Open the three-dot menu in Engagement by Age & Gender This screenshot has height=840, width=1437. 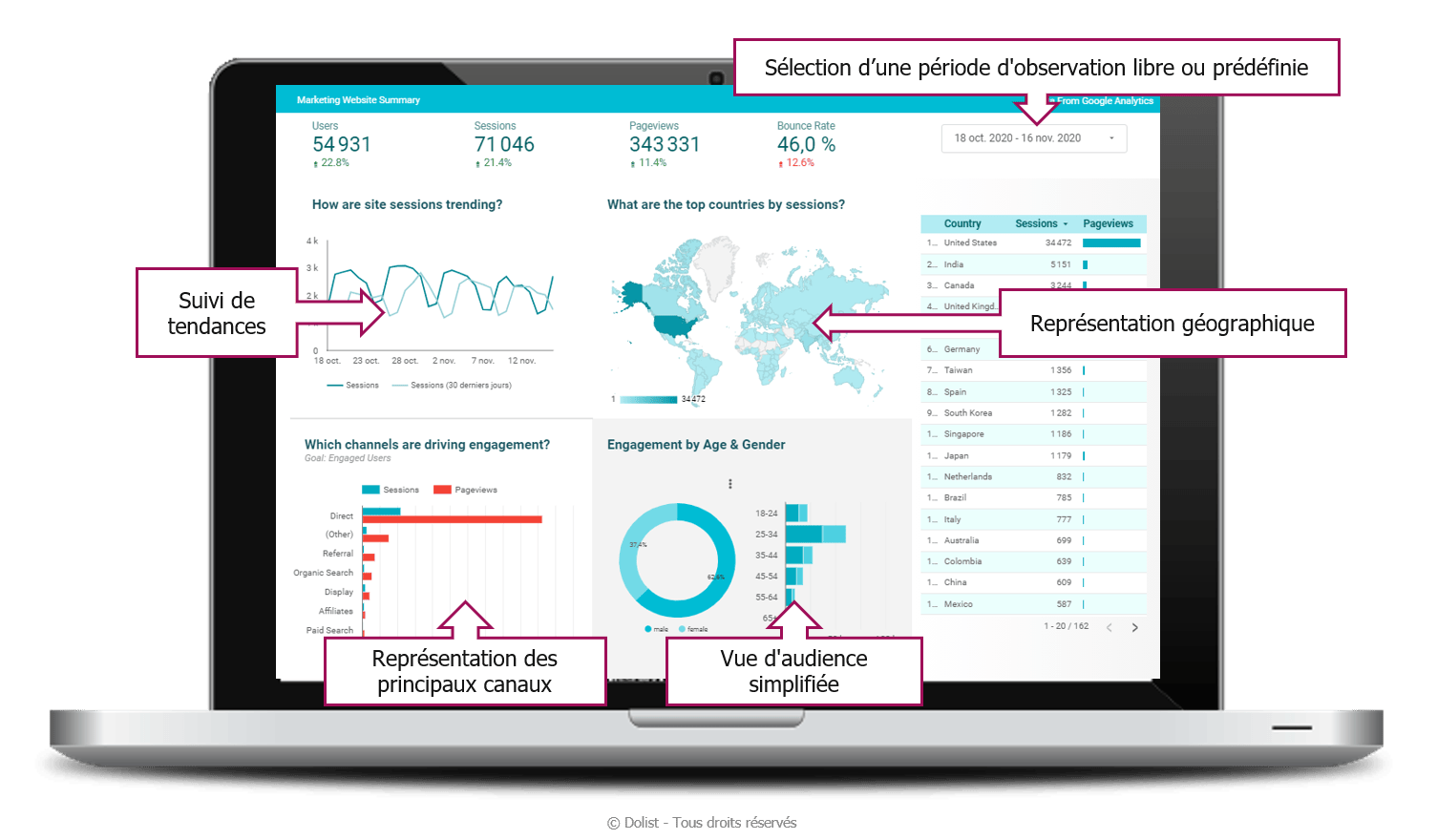pos(730,484)
